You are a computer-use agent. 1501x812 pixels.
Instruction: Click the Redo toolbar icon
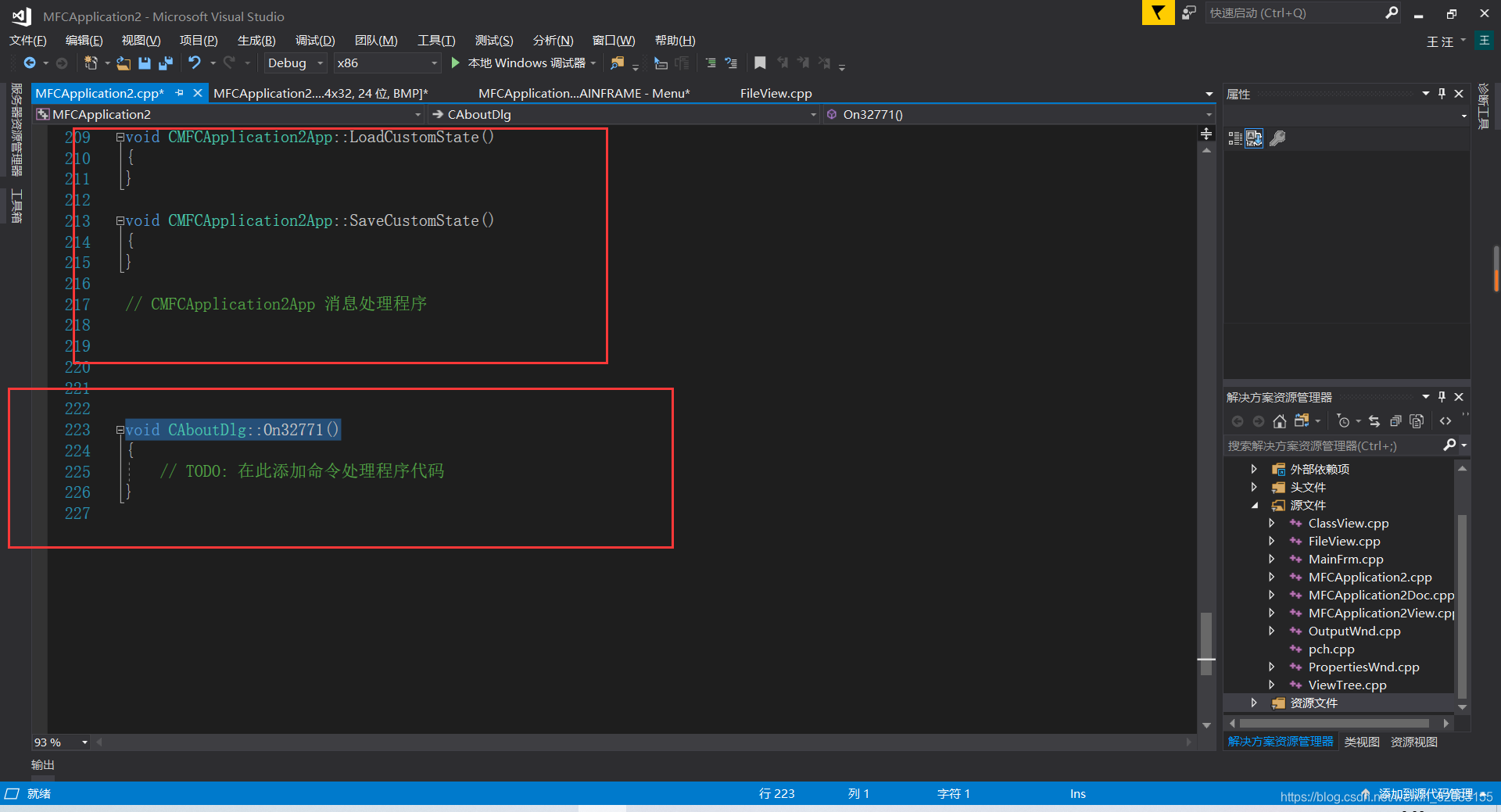pos(230,63)
